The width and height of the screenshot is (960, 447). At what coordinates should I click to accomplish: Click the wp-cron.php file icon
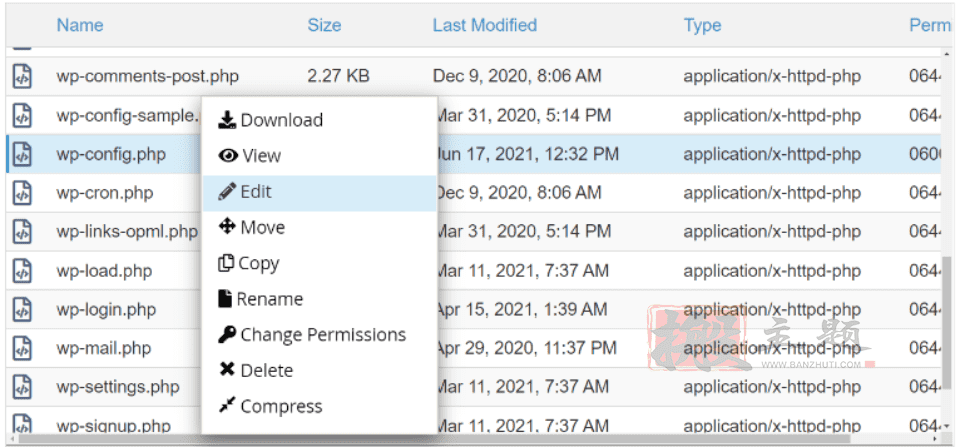pyautogui.click(x=22, y=193)
